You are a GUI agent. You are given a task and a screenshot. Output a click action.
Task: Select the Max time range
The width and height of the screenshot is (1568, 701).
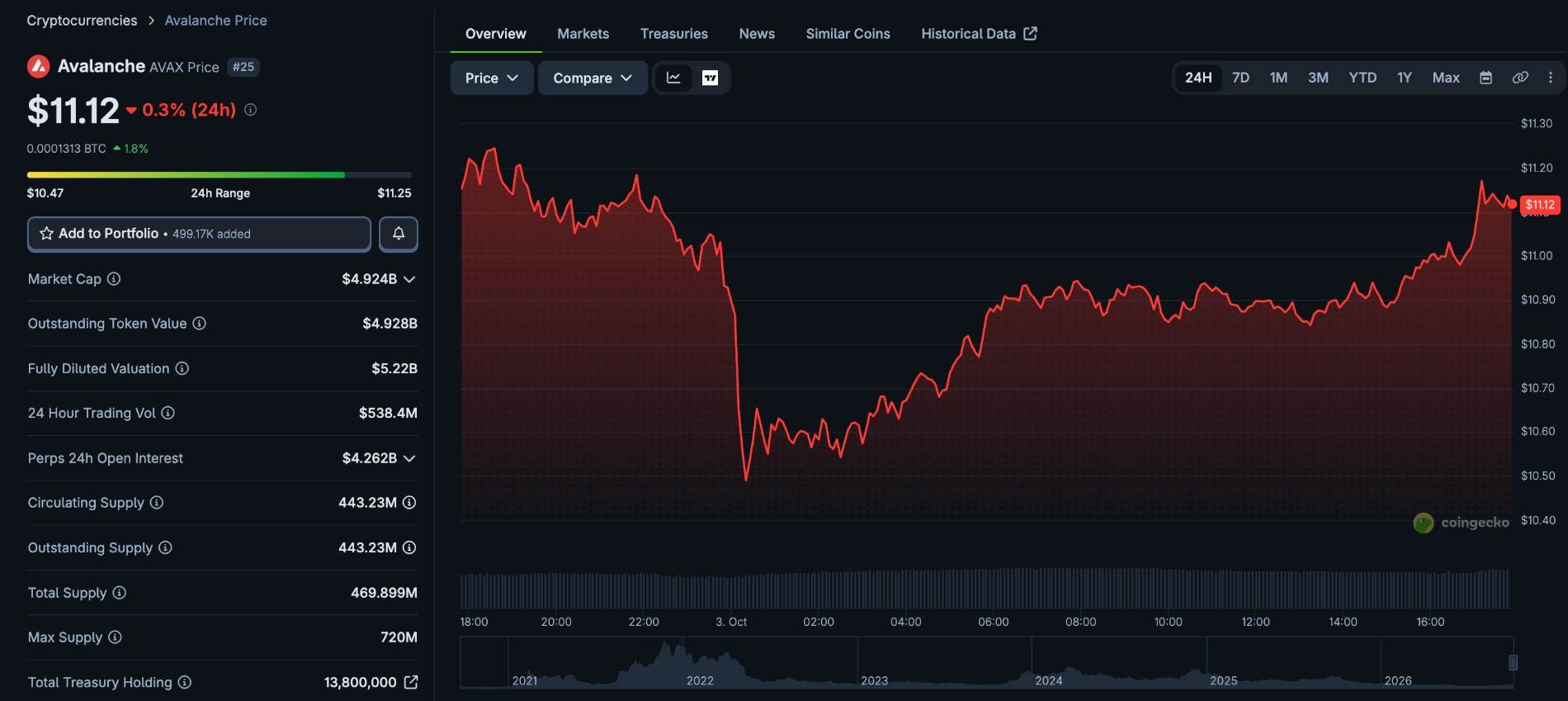pos(1446,78)
